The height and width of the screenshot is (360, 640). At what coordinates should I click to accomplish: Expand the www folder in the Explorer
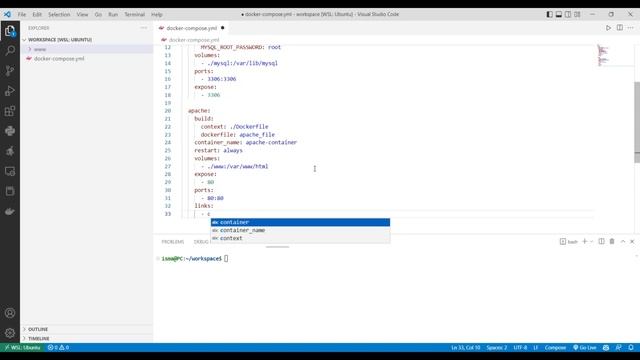click(x=40, y=49)
